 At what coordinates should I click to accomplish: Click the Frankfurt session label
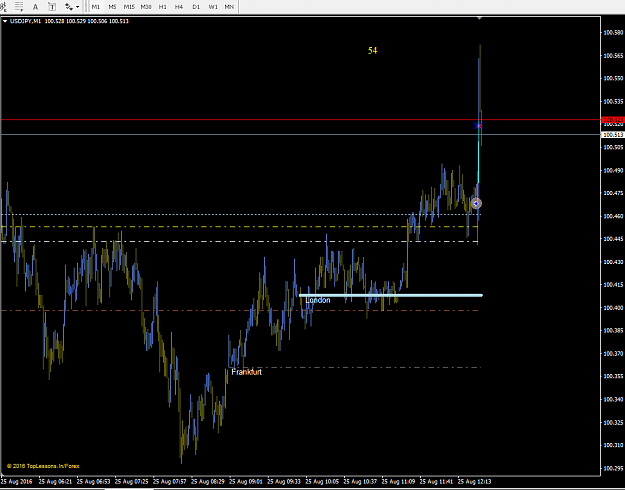(x=247, y=372)
